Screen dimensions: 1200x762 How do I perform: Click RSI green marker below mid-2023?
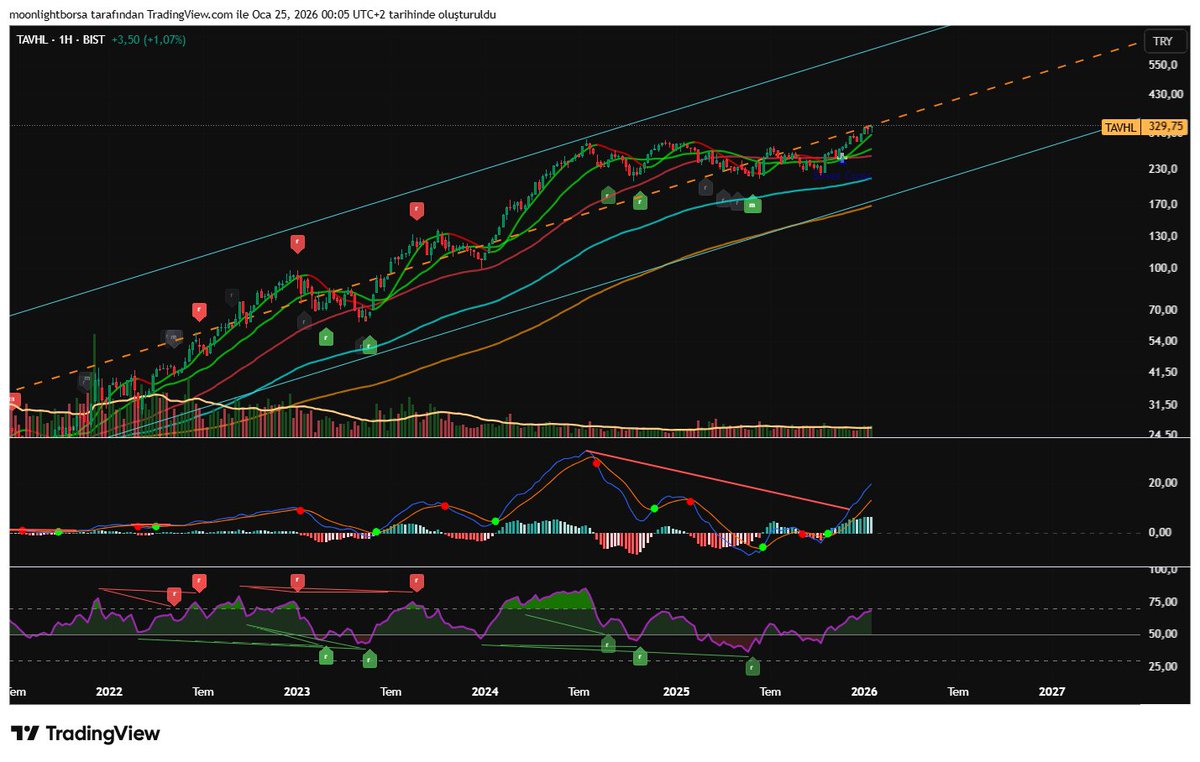(369, 659)
